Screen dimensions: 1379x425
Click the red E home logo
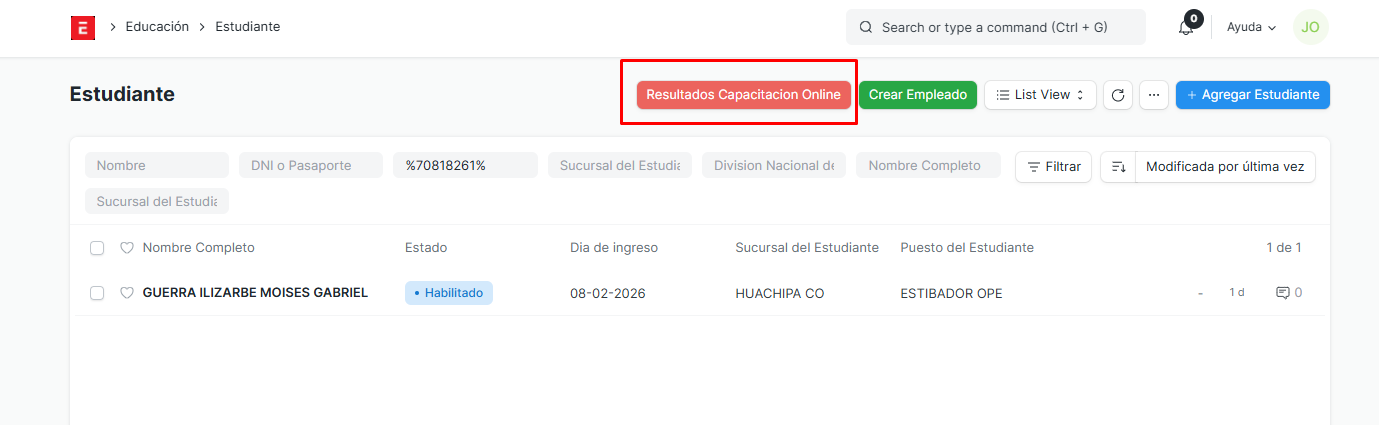tap(83, 28)
